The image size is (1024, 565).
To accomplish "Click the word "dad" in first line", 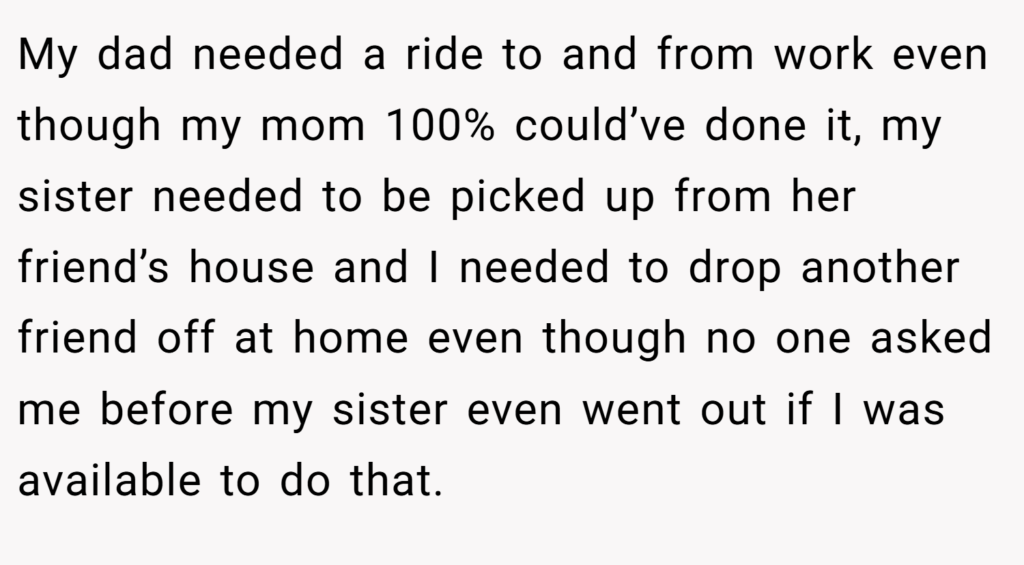I will (x=135, y=54).
